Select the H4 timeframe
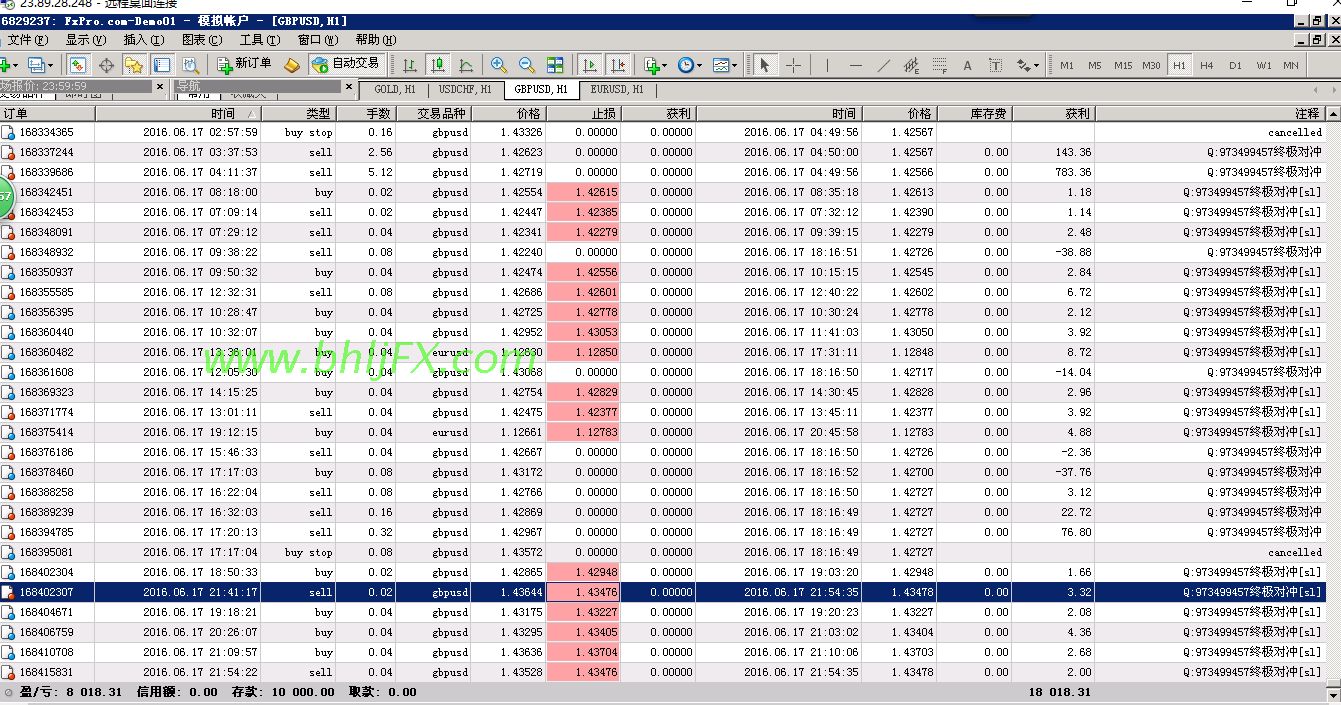This screenshot has height=705, width=1341. click(1207, 65)
